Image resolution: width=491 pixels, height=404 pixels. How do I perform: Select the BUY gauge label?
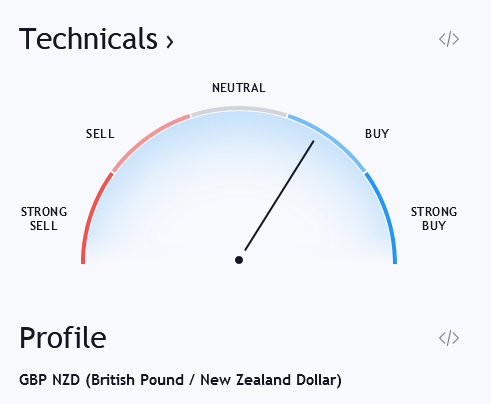(x=377, y=134)
